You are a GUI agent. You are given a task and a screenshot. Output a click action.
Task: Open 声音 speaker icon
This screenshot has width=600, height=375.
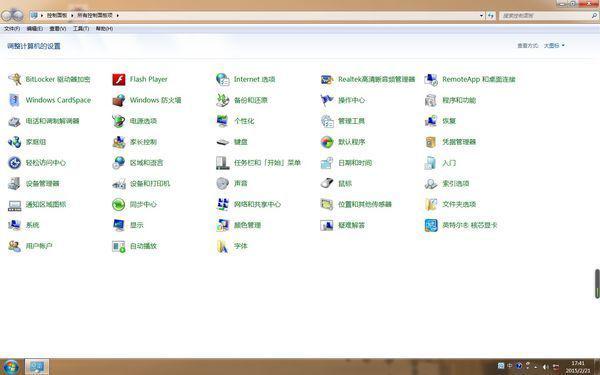(223, 184)
